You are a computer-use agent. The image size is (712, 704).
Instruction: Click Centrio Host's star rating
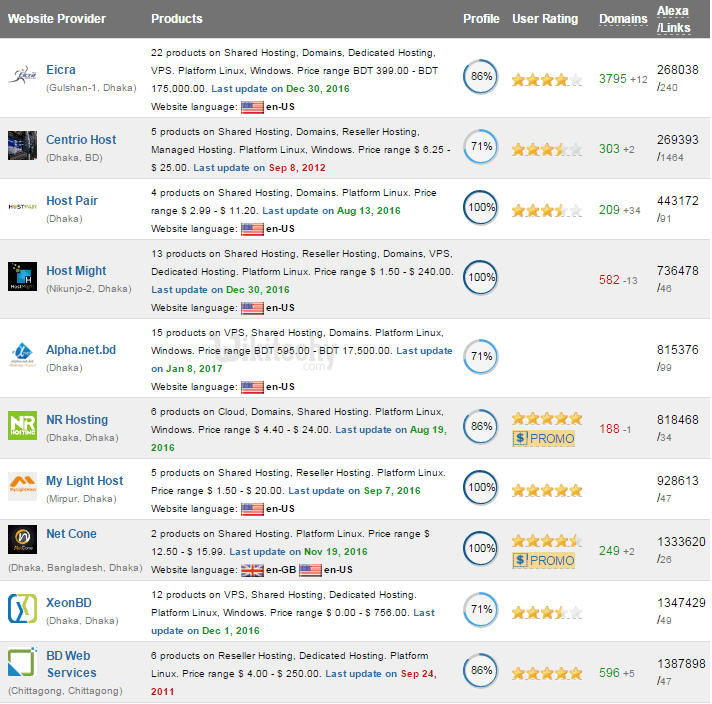547,149
